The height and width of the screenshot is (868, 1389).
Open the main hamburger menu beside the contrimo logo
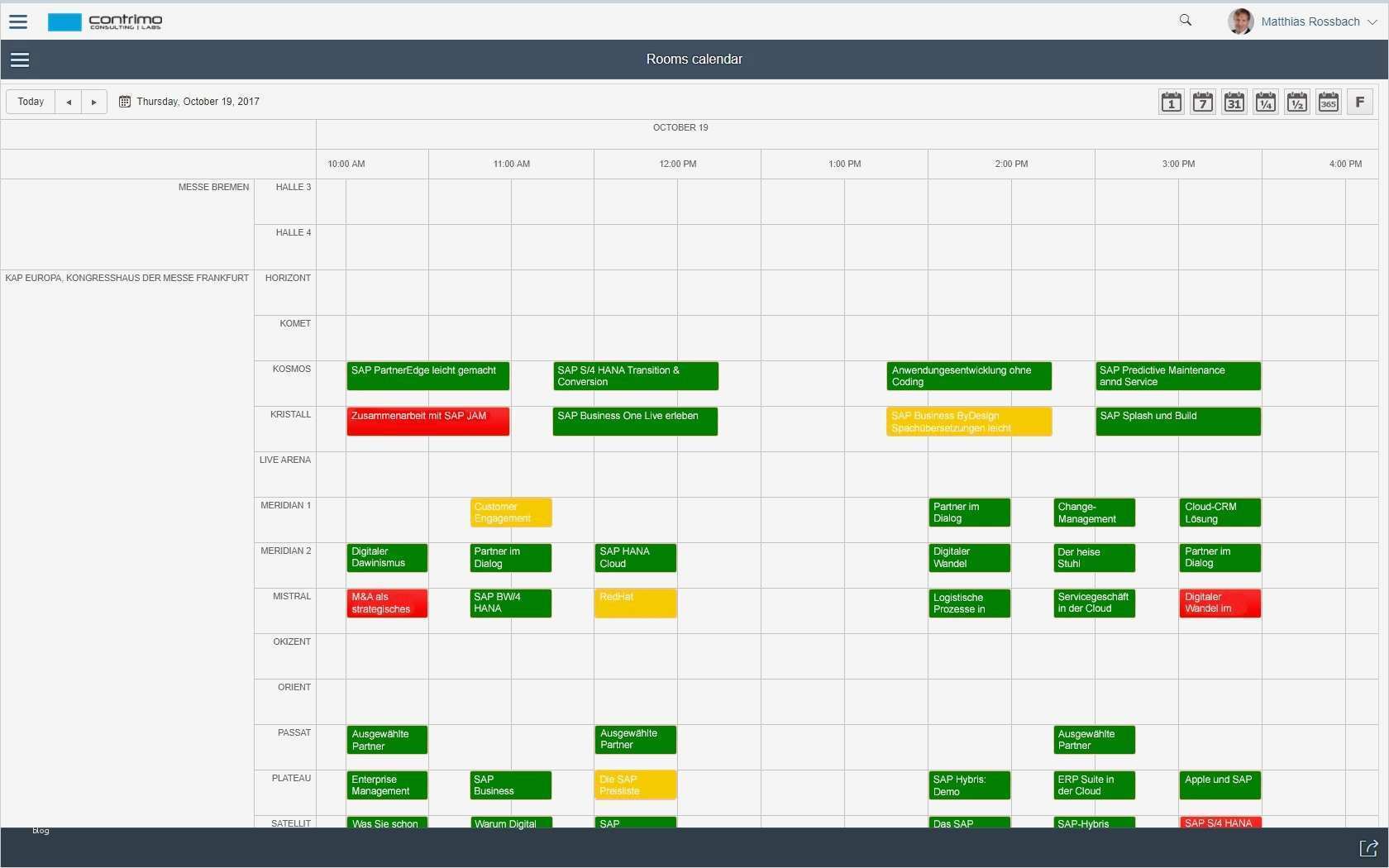pos(18,21)
